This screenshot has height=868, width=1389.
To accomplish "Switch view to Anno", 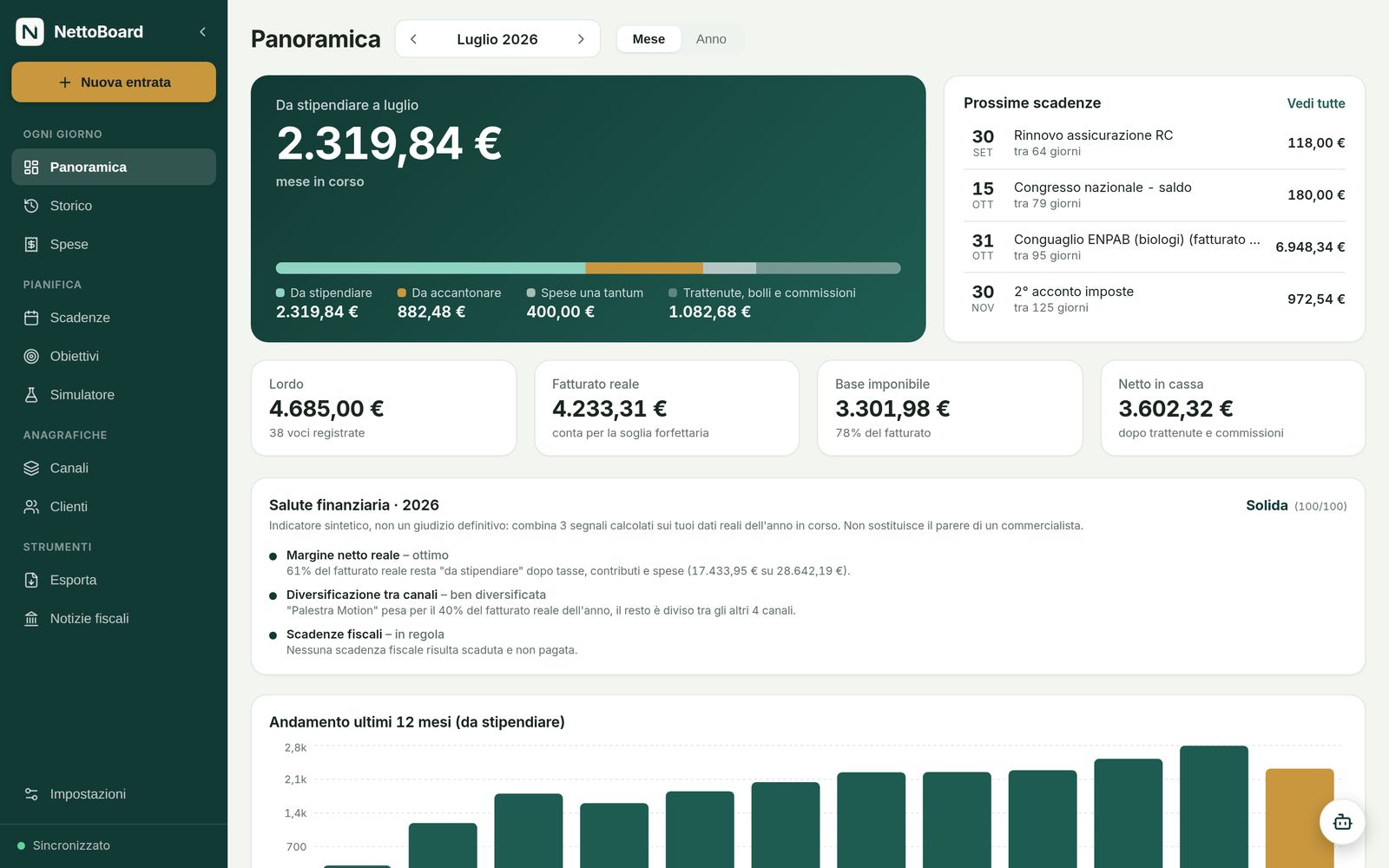I will (711, 39).
